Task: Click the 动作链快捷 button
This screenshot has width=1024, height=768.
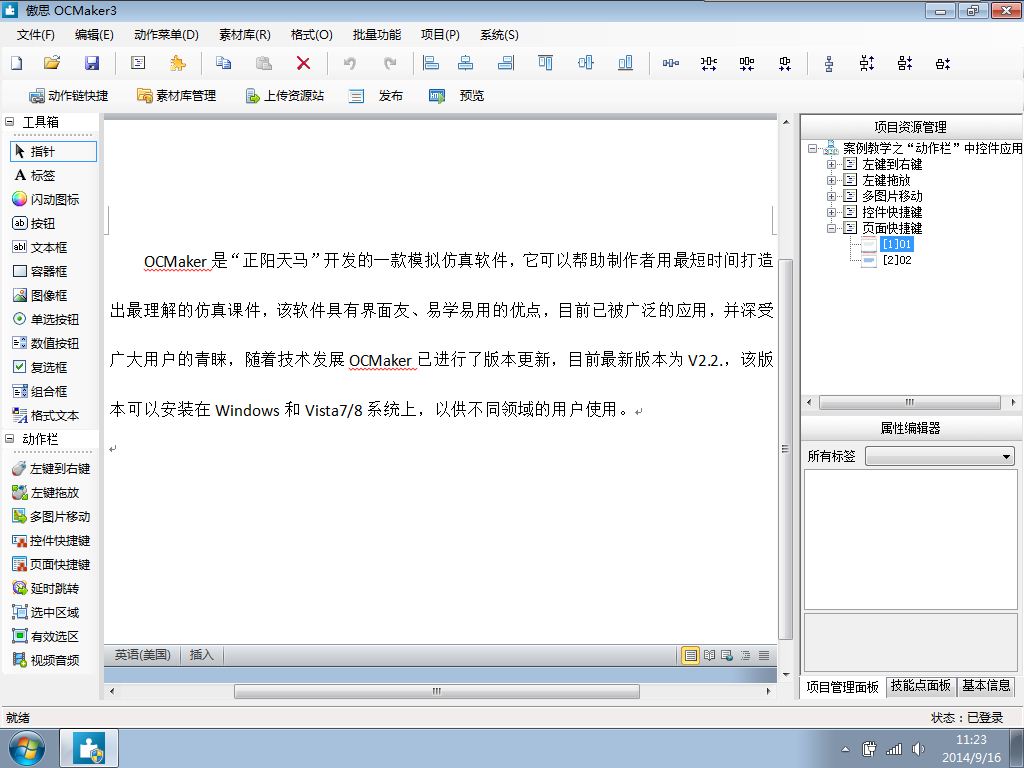Action: pyautogui.click(x=69, y=96)
